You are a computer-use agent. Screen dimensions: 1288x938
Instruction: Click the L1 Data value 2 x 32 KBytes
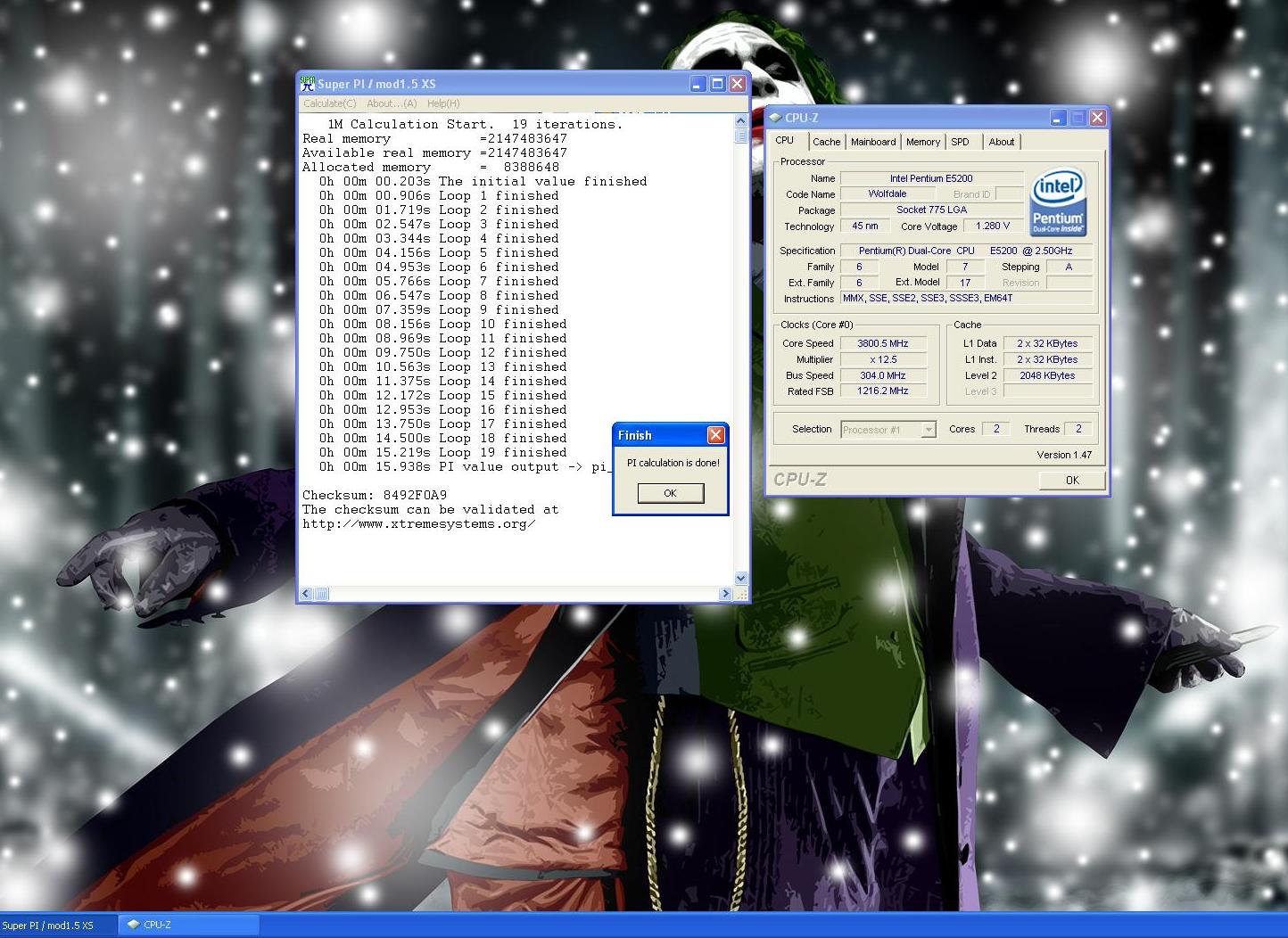[1047, 343]
